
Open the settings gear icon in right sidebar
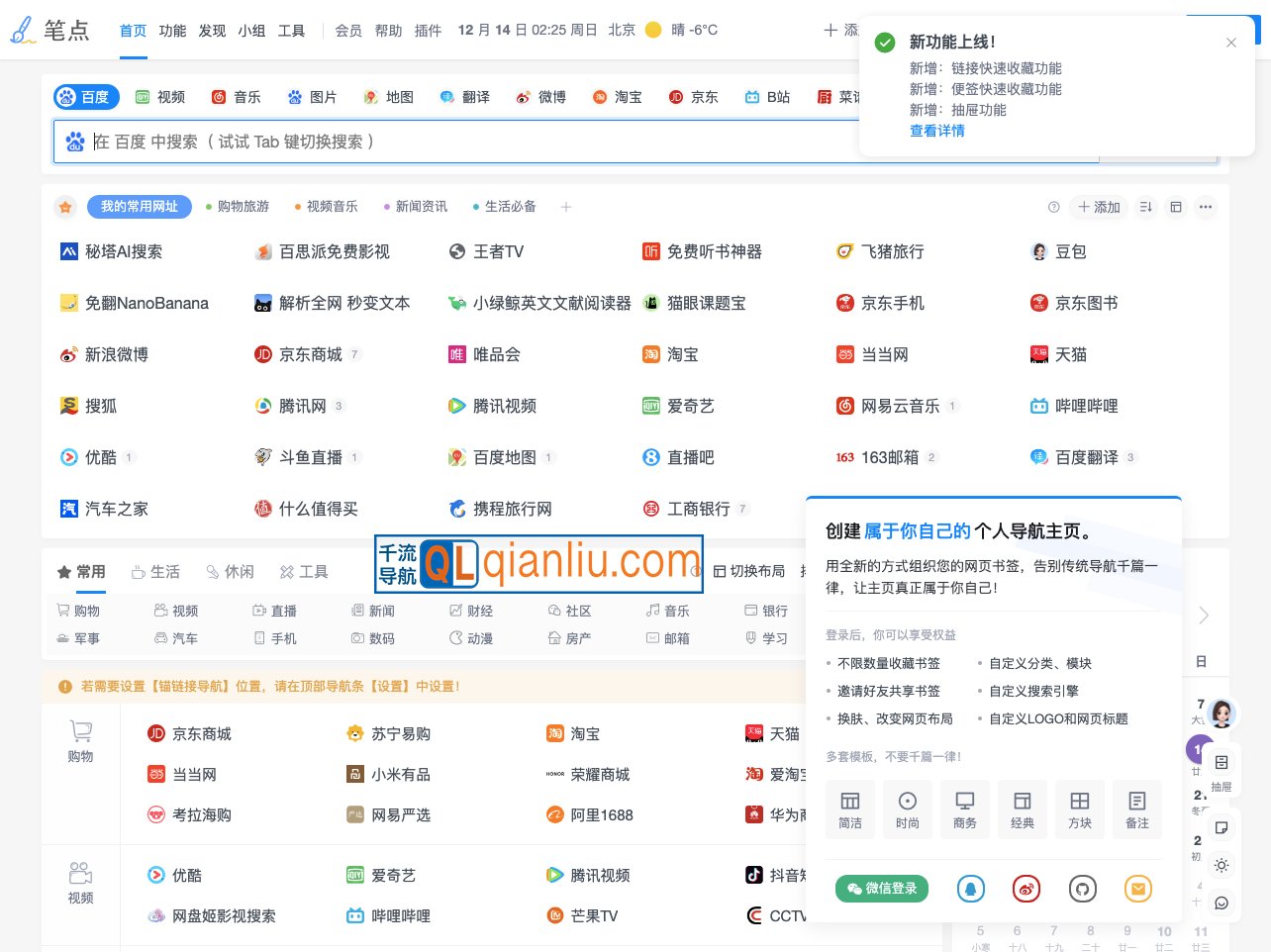click(1222, 865)
